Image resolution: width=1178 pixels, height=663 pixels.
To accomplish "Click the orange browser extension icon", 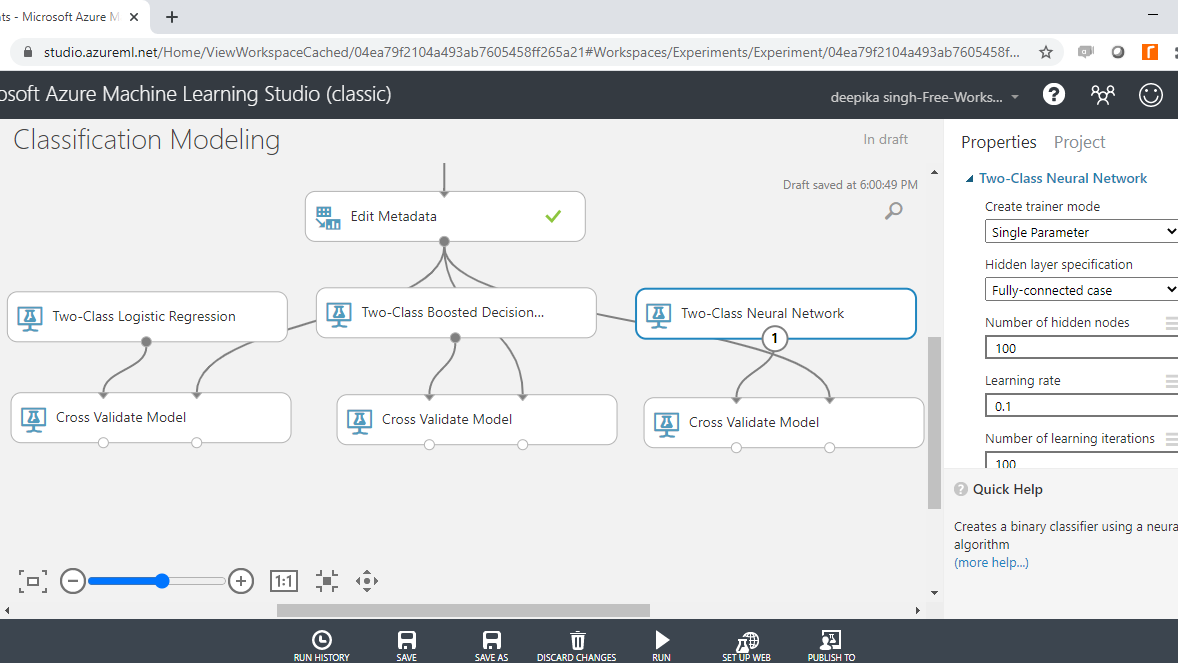I will click(x=1149, y=52).
